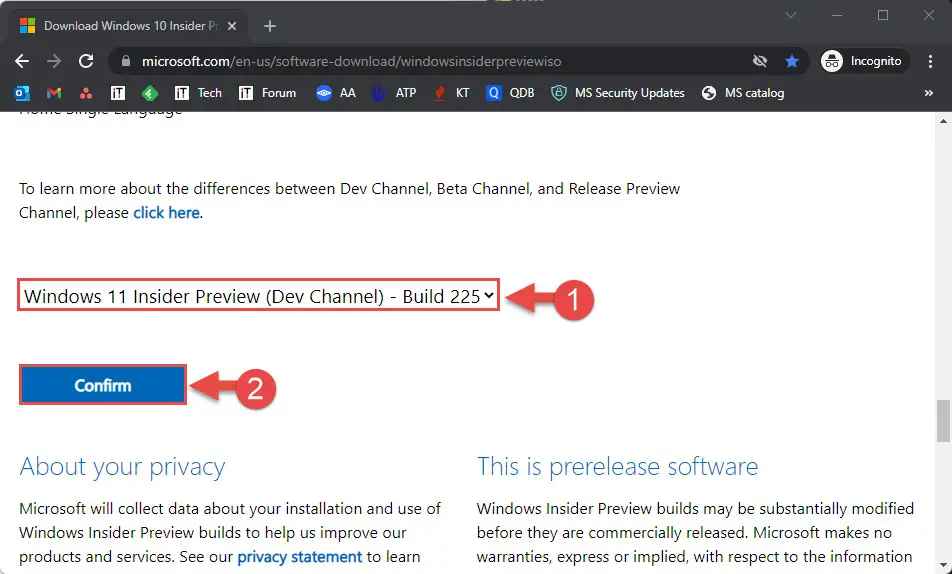The image size is (952, 574).
Task: Click the address bar URL
Action: 352,61
